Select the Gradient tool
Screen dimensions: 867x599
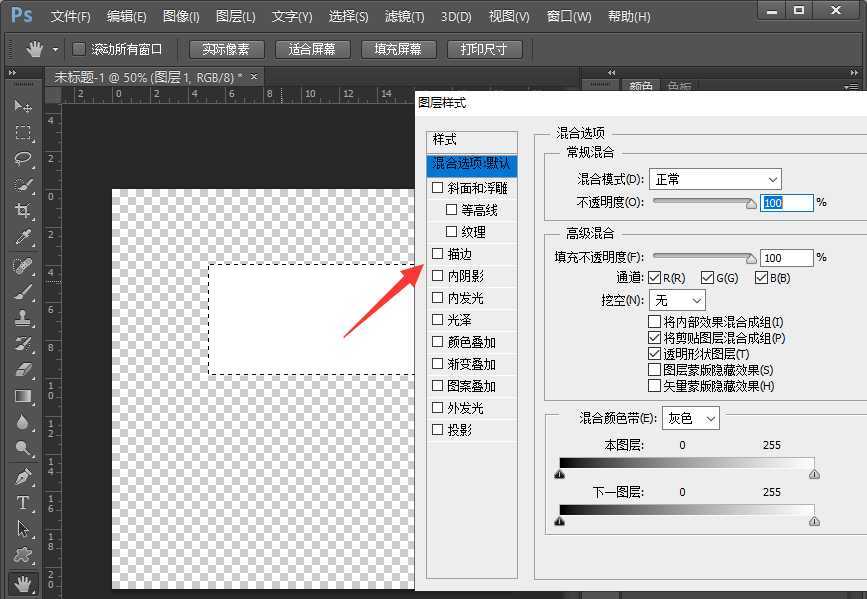point(22,397)
